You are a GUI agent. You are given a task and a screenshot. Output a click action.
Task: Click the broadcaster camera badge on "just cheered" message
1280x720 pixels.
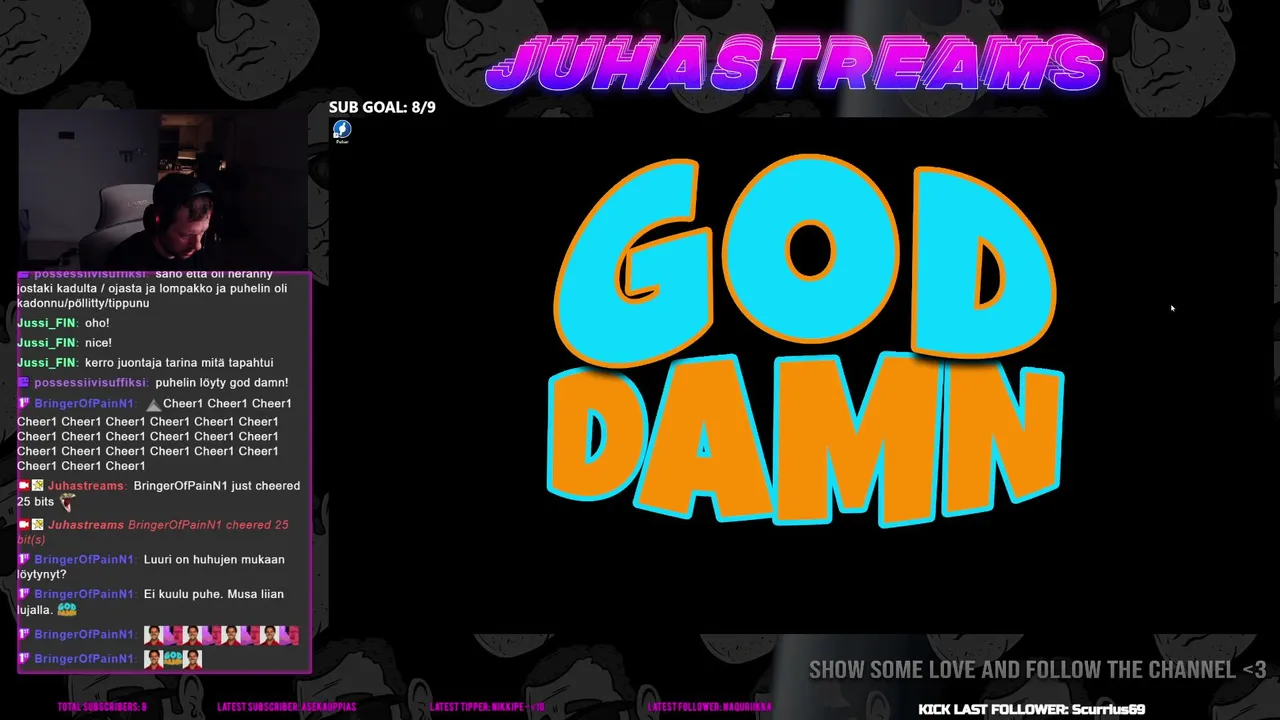[23, 486]
